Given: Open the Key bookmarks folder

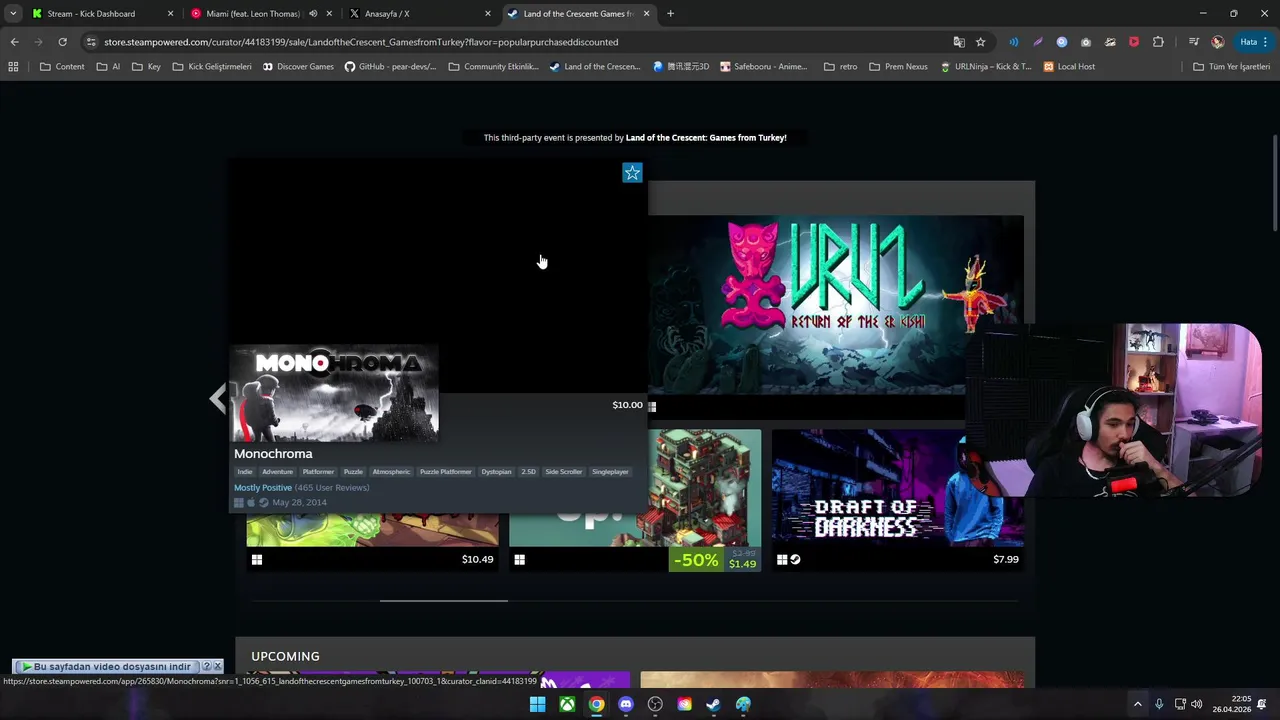Looking at the screenshot, I should click(x=146, y=67).
